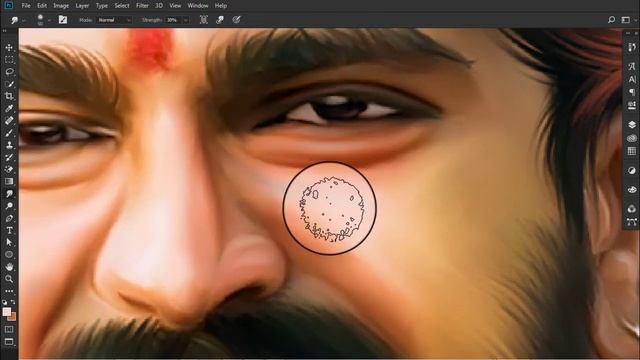Expand the left toolbar to two columns
The width and height of the screenshot is (640, 360).
pyautogui.click(x=5, y=31)
